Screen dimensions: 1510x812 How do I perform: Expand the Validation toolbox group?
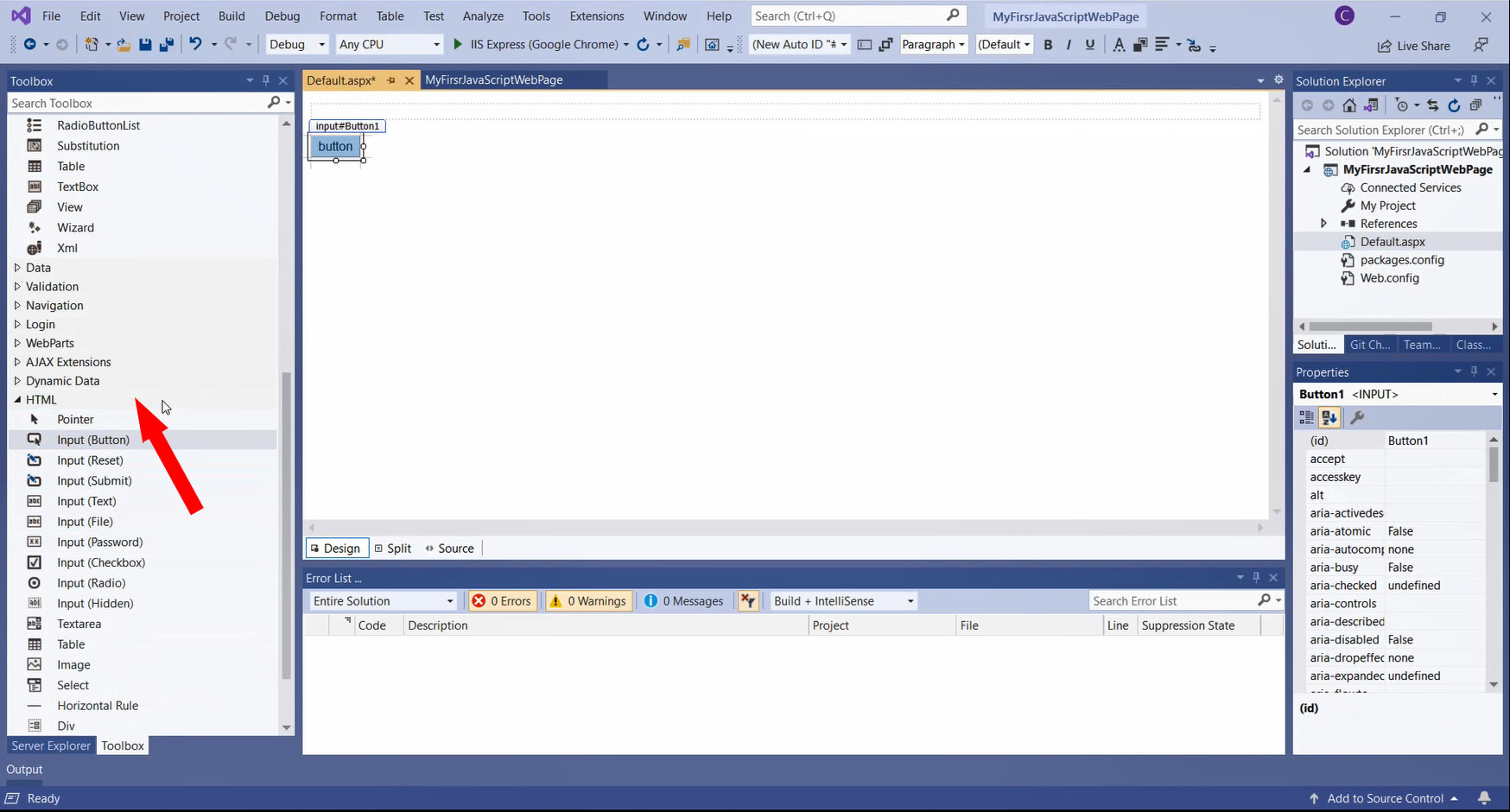click(x=17, y=287)
